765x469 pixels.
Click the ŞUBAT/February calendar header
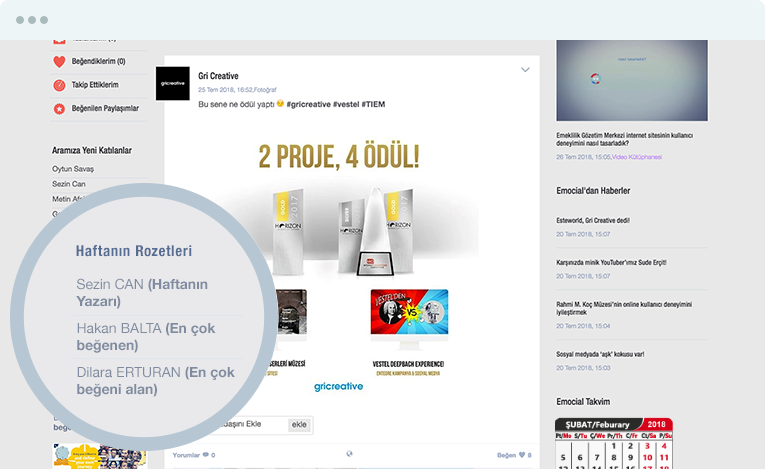(x=614, y=424)
